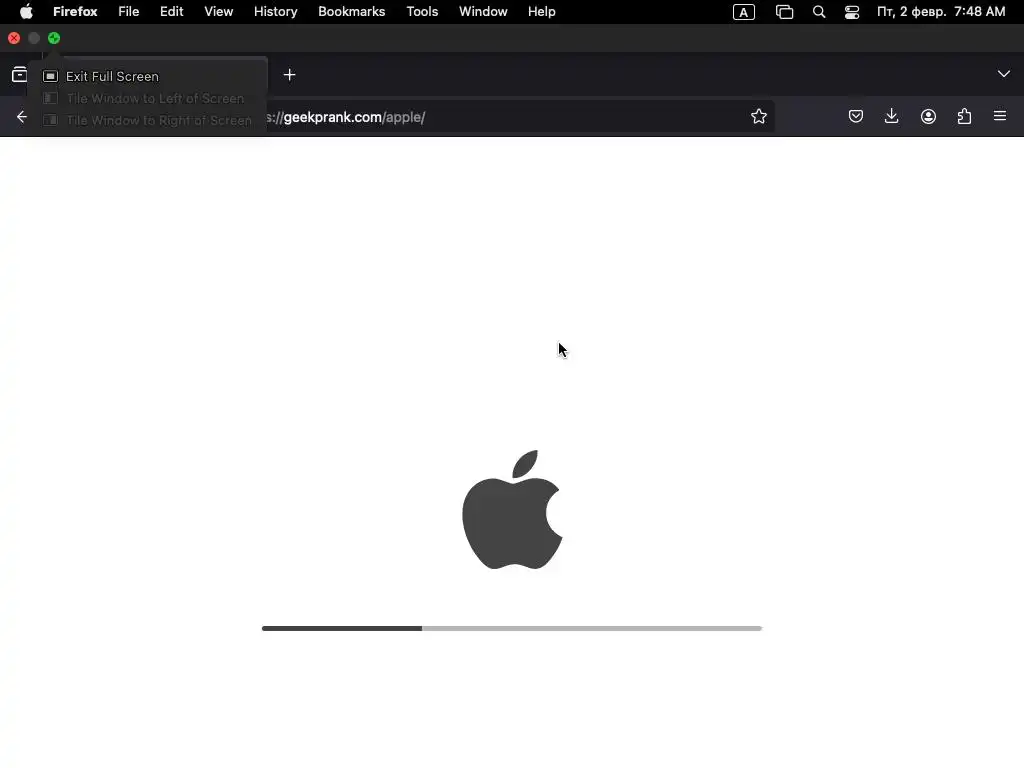Click the red close window button

[x=14, y=39]
